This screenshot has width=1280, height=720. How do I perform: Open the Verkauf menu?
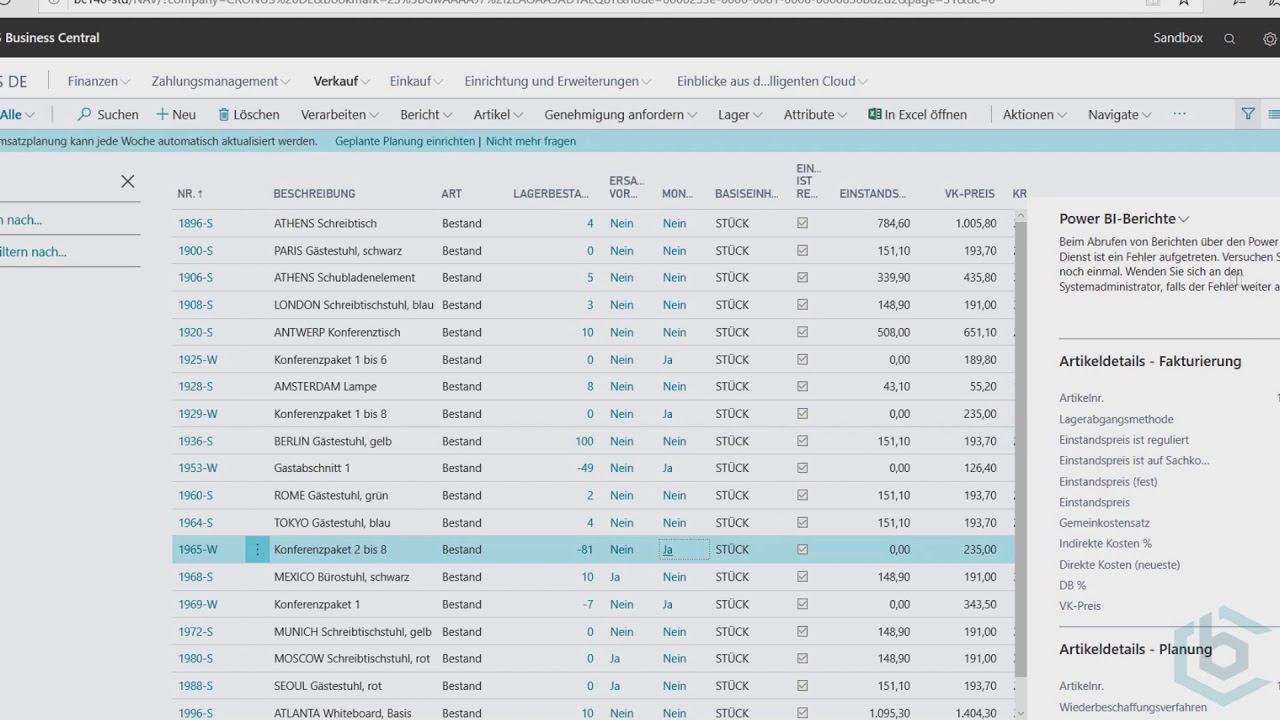pos(342,81)
